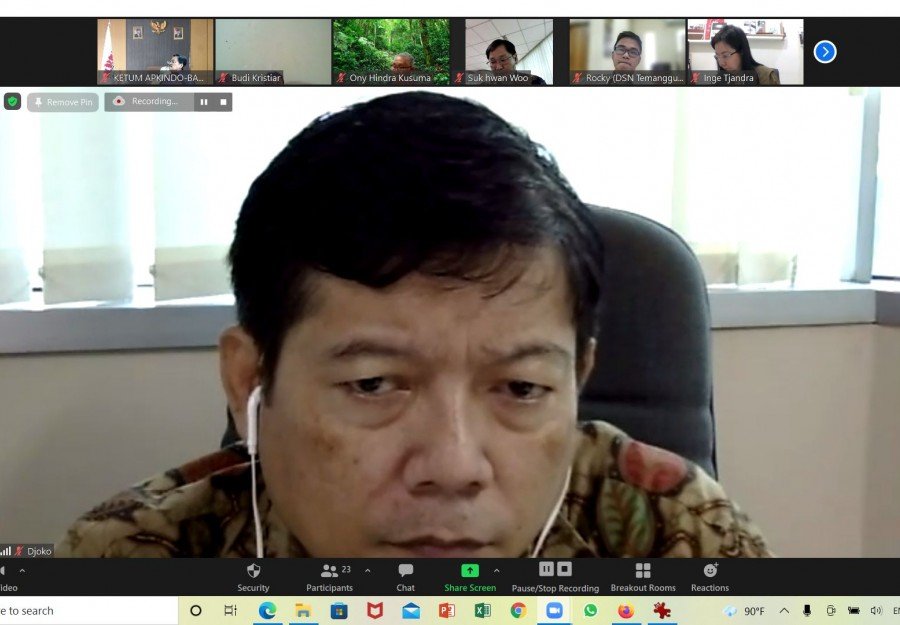Pause recording from the bottom toolbar

(546, 569)
